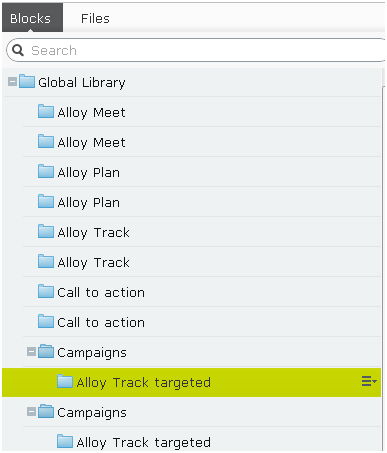This screenshot has width=387, height=453.
Task: Click the Global Library folder icon
Action: (27, 82)
